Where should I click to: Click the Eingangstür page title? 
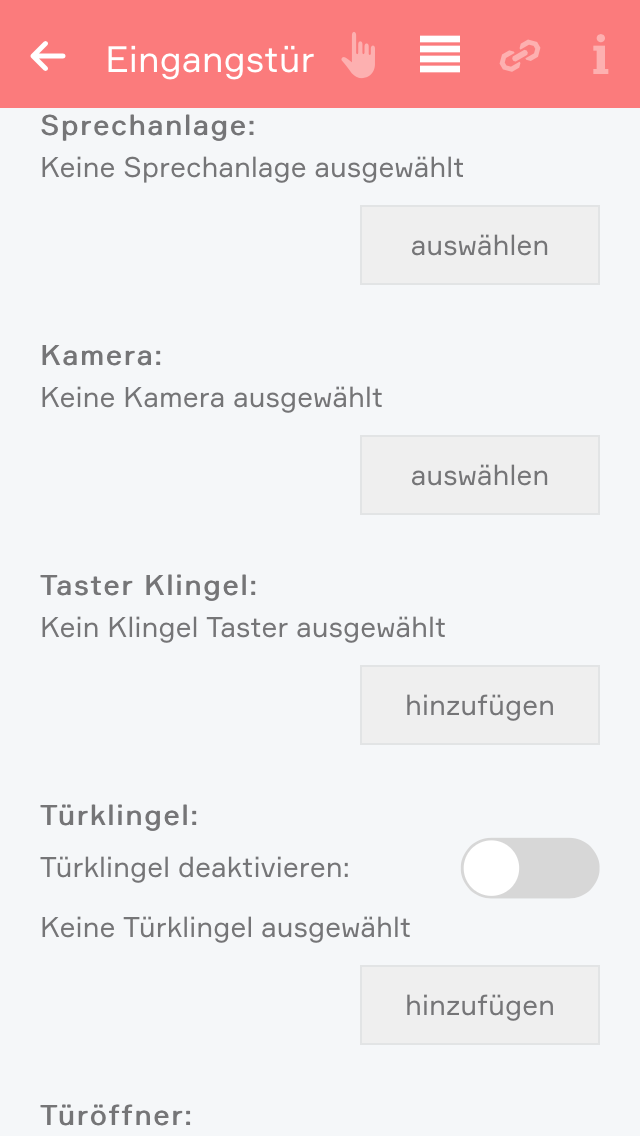point(210,60)
